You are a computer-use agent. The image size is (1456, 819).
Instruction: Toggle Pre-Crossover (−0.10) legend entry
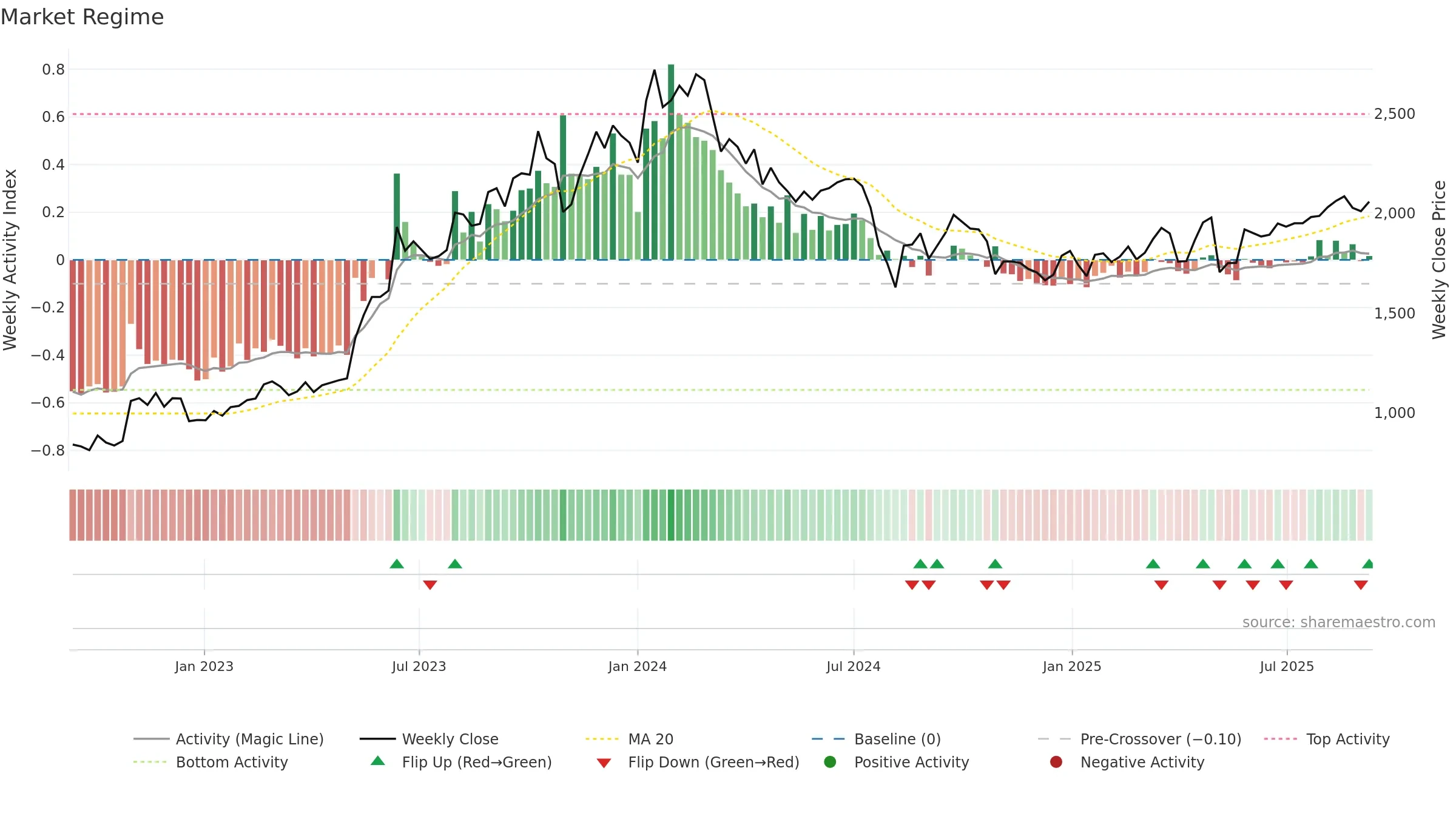pos(1139,739)
